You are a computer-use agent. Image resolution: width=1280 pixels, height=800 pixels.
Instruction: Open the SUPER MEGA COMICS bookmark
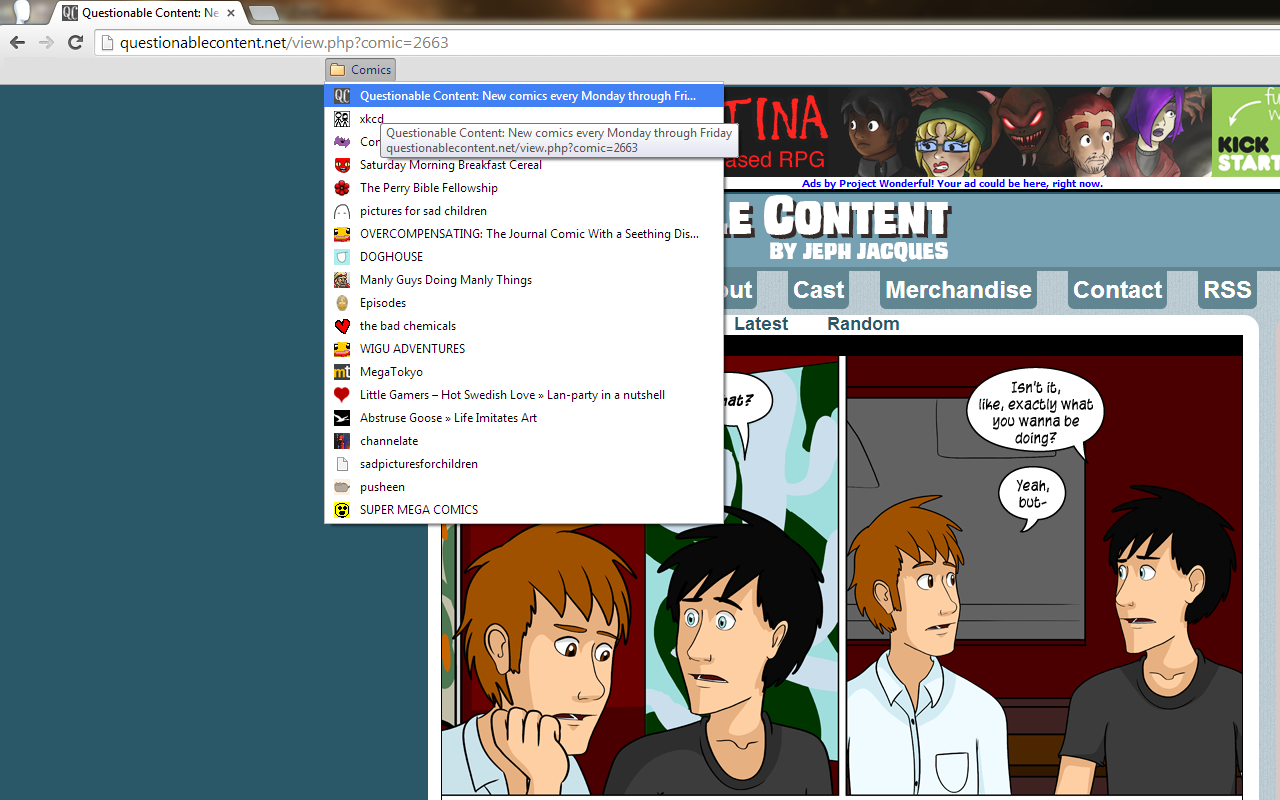418,509
